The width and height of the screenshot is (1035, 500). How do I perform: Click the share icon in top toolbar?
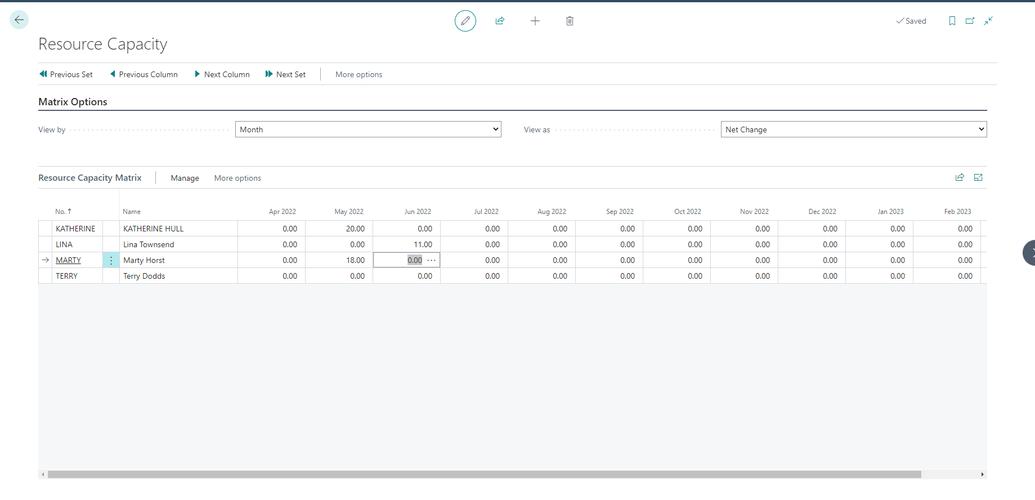(x=500, y=21)
